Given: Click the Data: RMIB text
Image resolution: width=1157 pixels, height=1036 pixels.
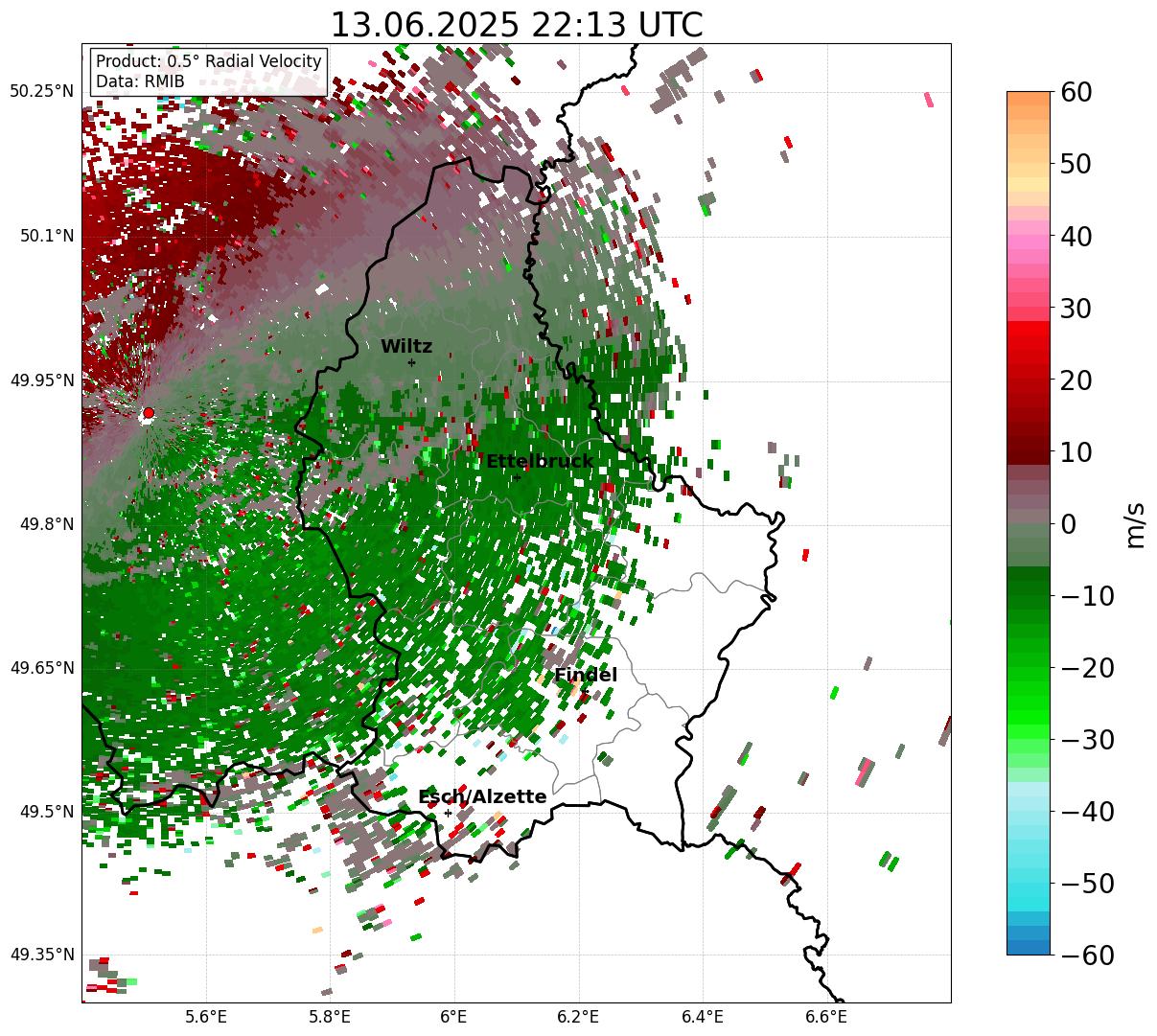Looking at the screenshot, I should point(140,81).
